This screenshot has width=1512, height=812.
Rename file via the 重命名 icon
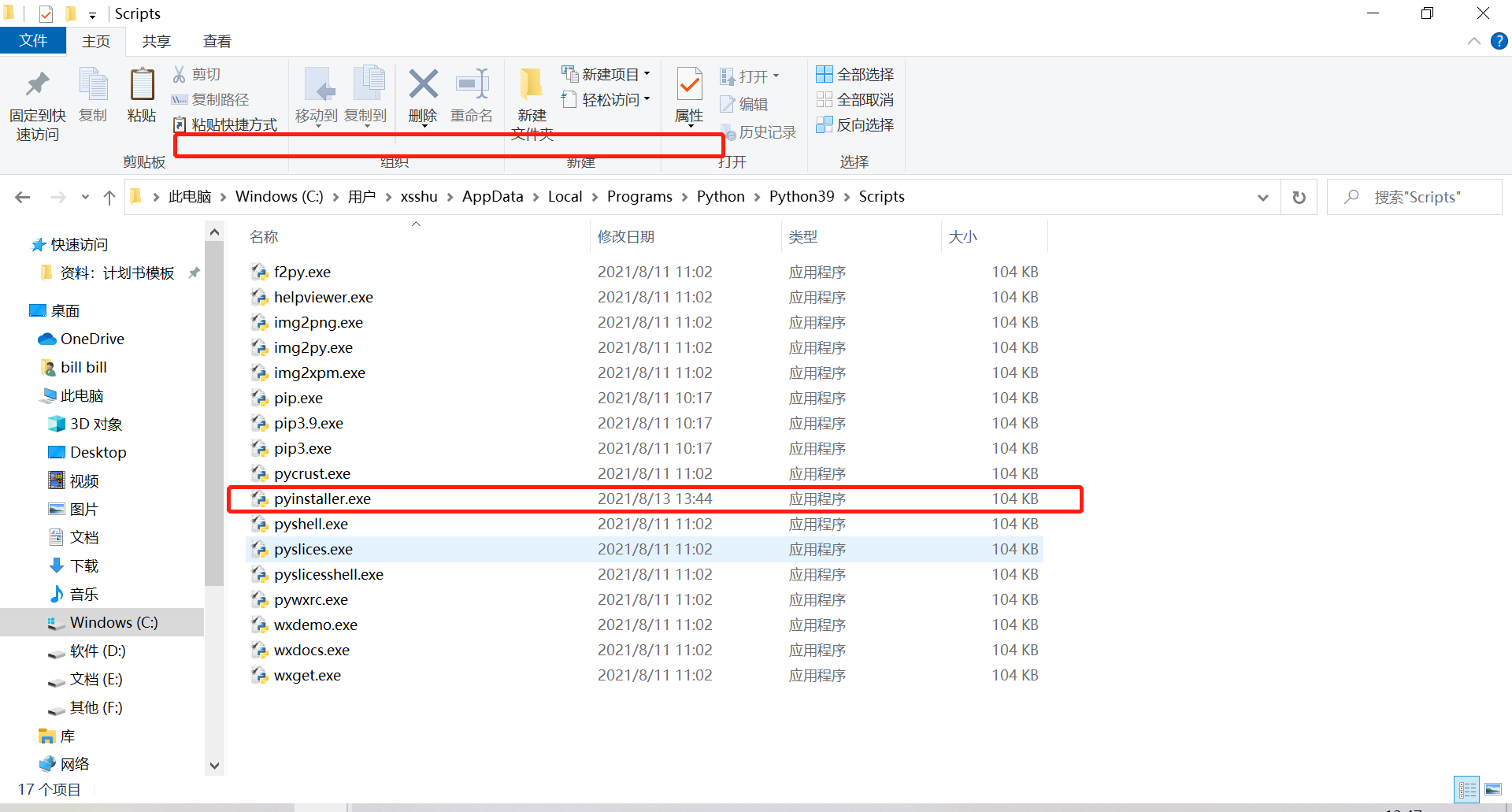[472, 93]
